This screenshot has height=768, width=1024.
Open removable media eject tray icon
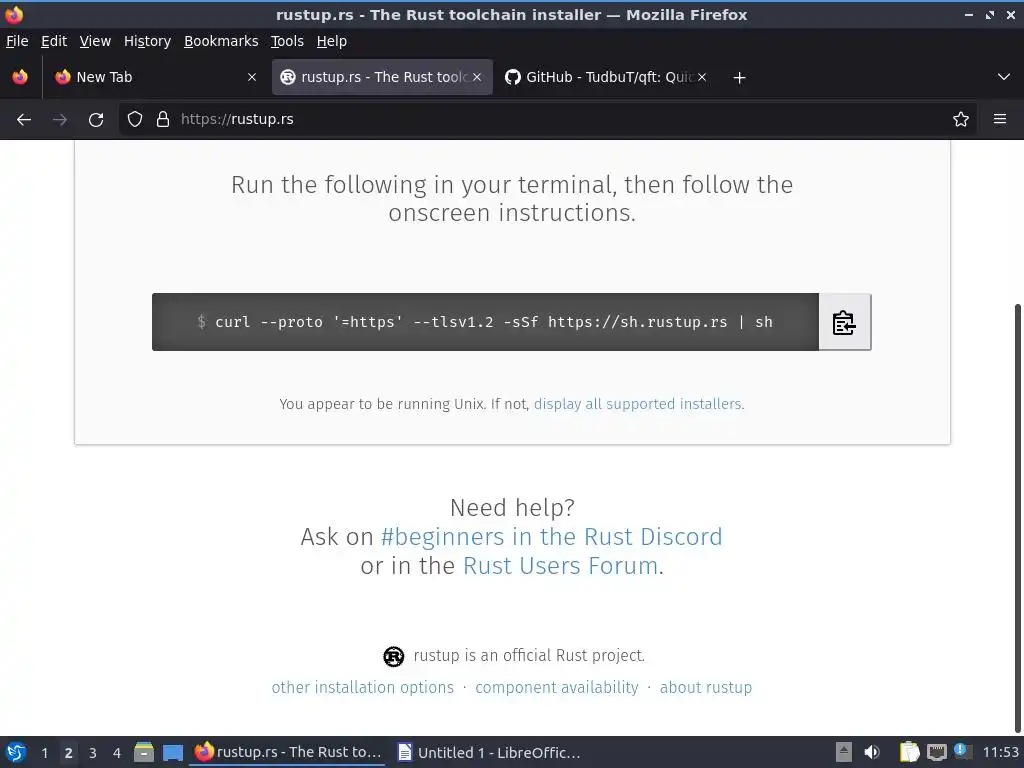(x=844, y=752)
